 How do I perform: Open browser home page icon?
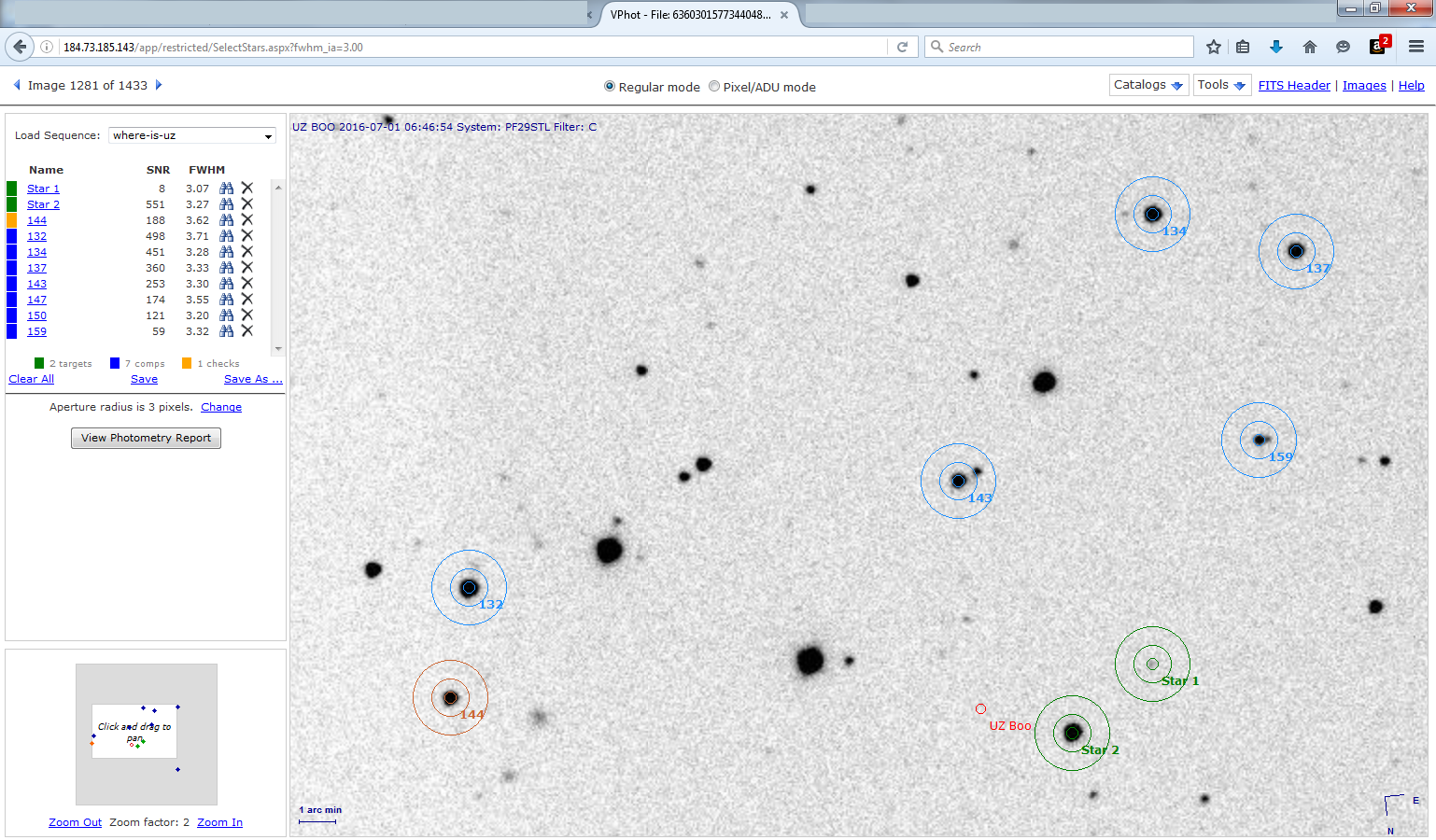[x=1309, y=47]
